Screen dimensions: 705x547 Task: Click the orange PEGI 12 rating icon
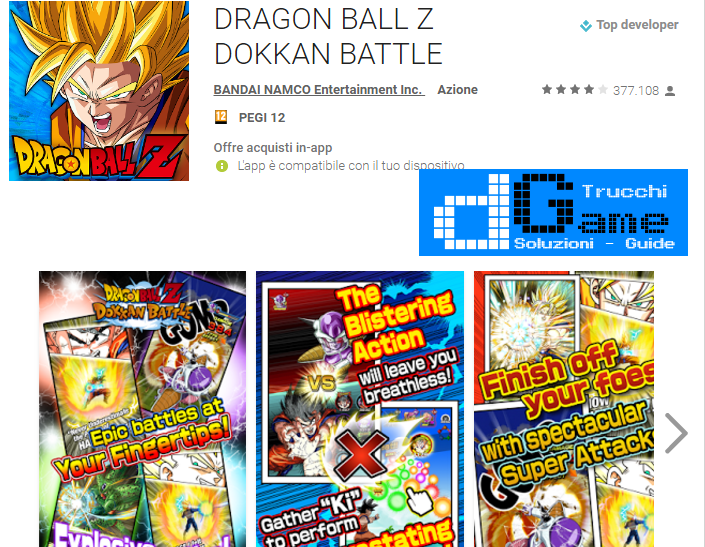pyautogui.click(x=221, y=117)
